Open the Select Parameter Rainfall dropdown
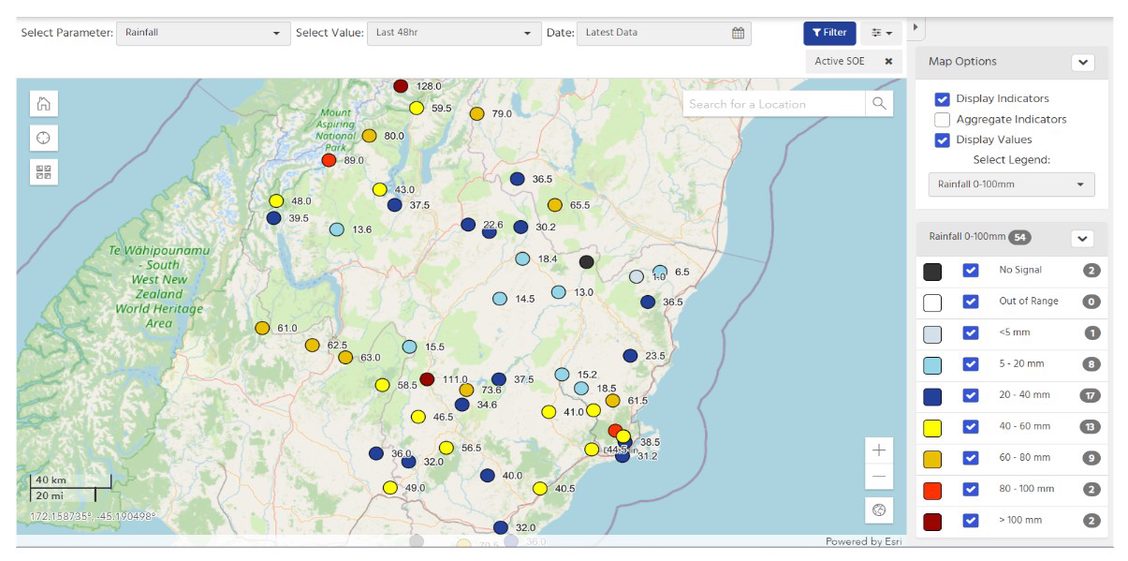This screenshot has width=1128, height=561. click(x=203, y=33)
